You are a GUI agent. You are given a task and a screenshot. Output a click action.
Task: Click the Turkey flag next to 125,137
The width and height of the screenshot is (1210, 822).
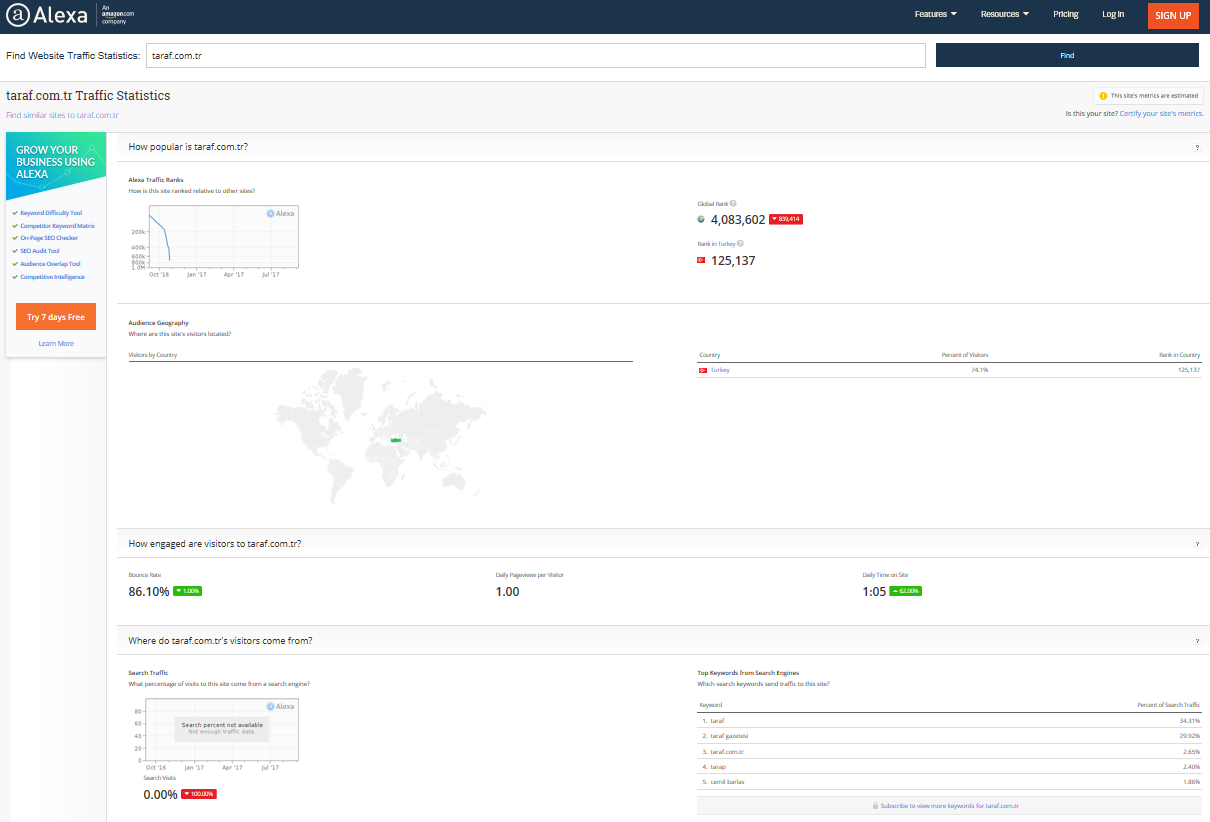point(702,260)
